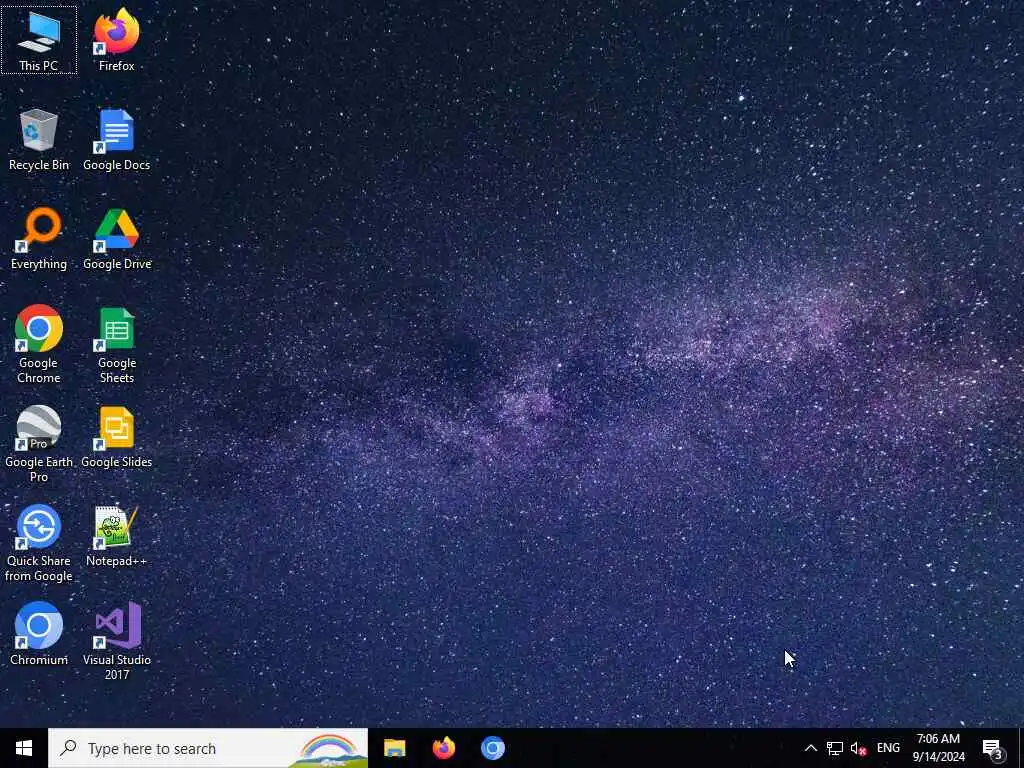This screenshot has width=1024, height=768.
Task: Open the muted volume tray icon
Action: 858,748
